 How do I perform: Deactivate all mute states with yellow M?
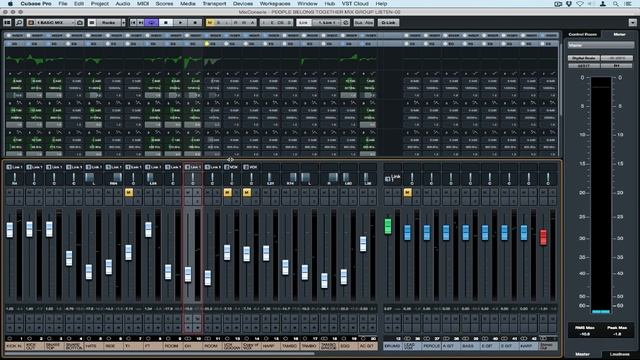pyautogui.click(x=210, y=22)
